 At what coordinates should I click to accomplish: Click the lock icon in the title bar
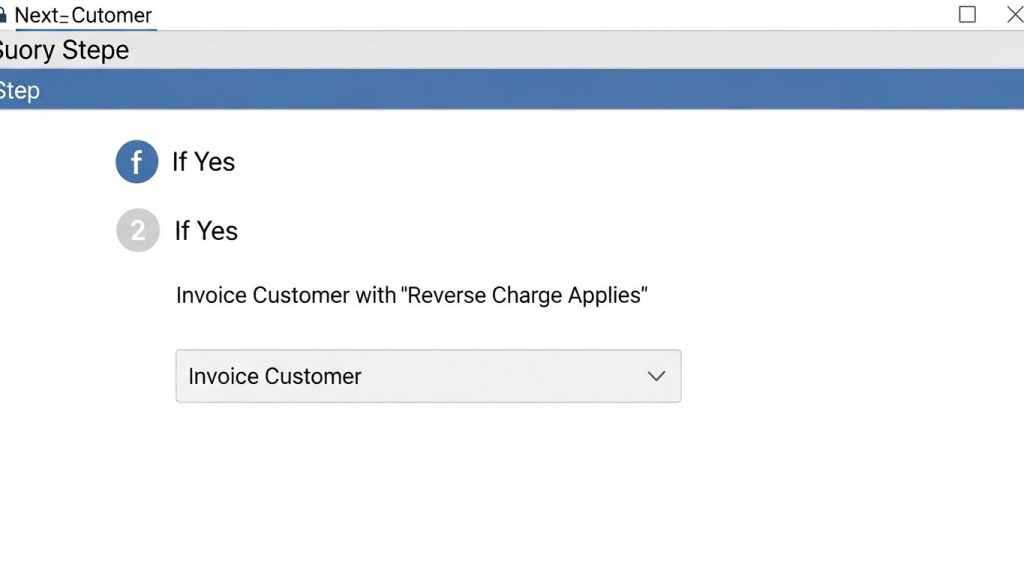[4, 15]
